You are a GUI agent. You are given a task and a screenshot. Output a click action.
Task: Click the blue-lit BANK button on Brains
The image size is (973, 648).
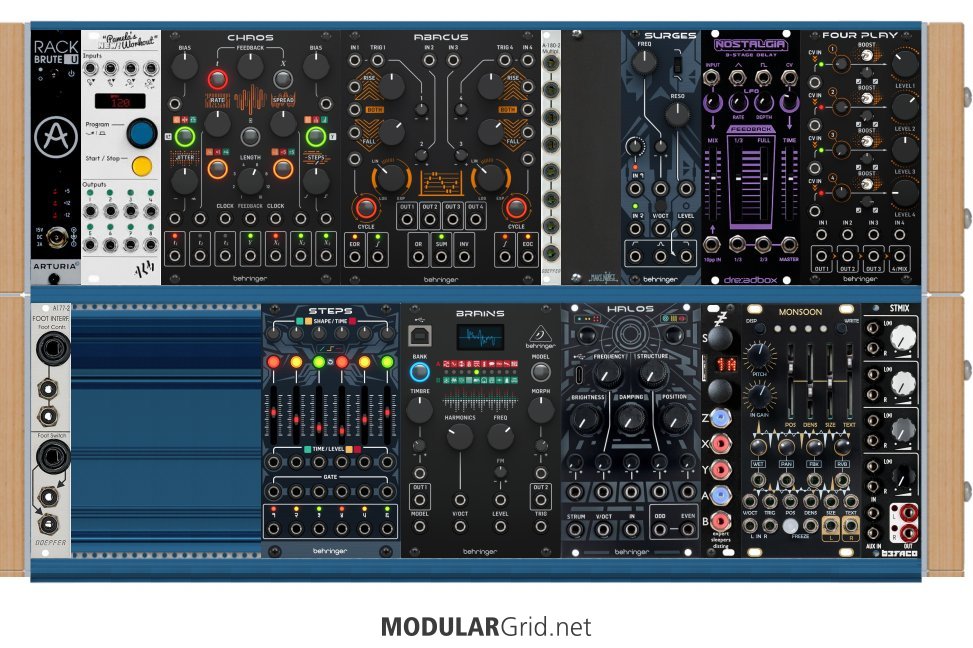click(419, 372)
